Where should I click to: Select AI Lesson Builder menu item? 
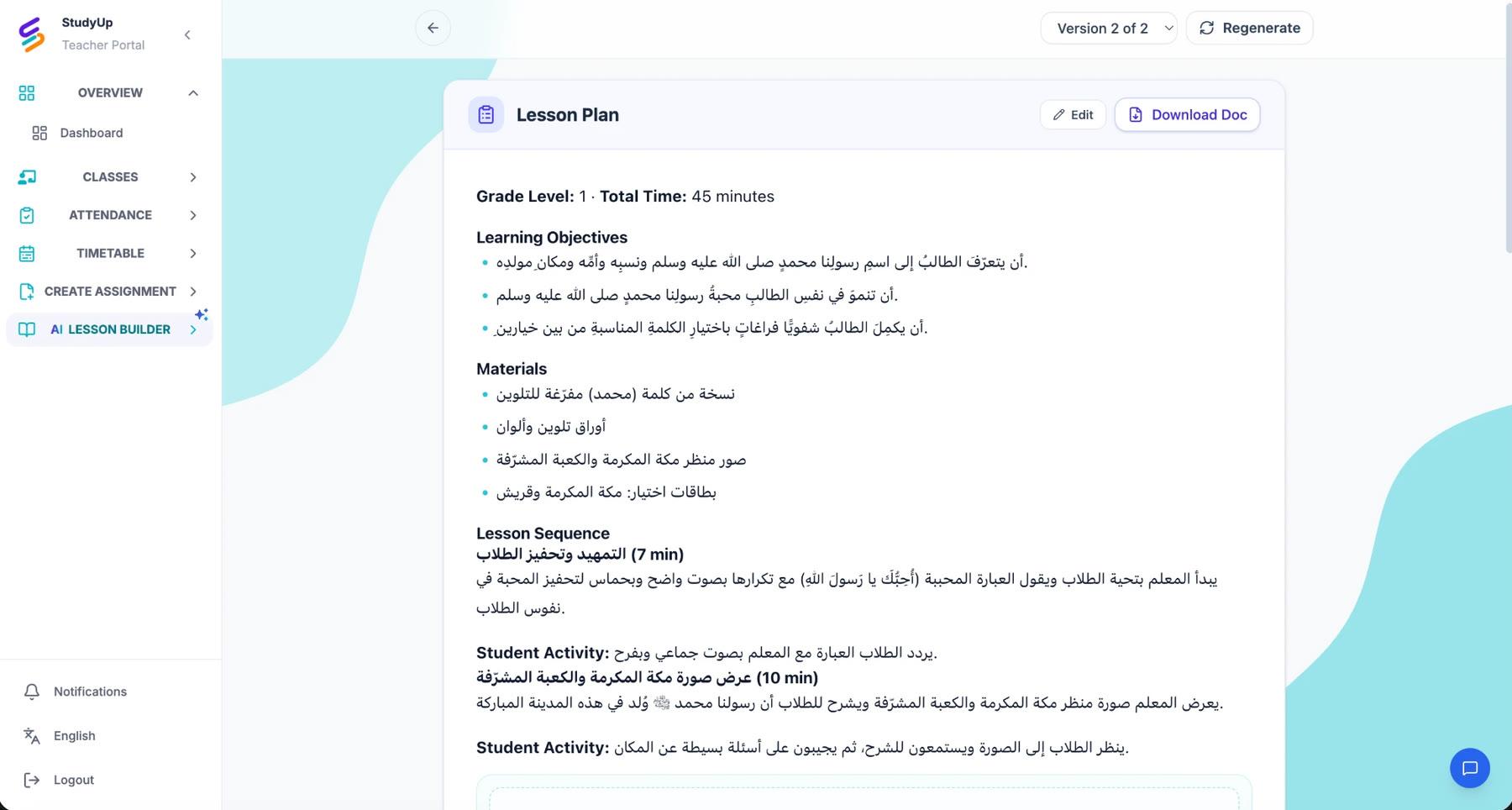(x=110, y=329)
